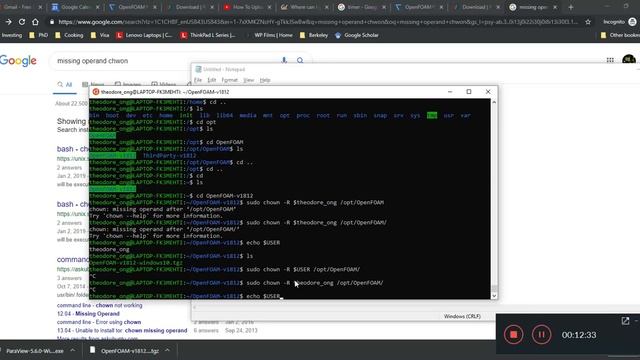
Task: Bookmark this page with the star icon
Action: tap(588, 22)
